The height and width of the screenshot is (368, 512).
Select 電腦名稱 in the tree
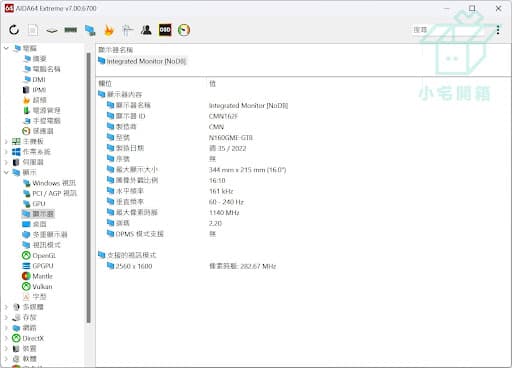42,69
